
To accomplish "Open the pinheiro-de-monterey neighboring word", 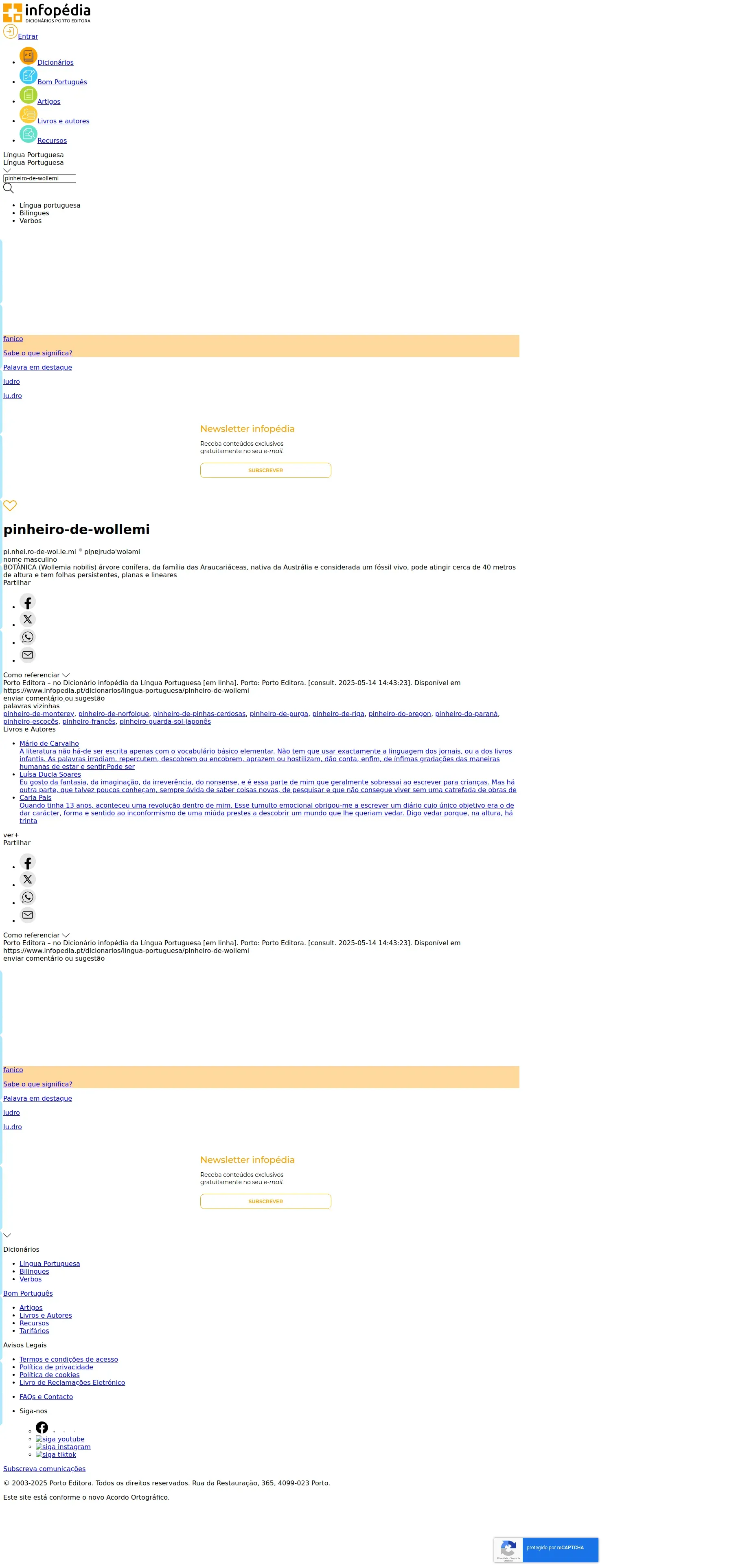I will (39, 714).
